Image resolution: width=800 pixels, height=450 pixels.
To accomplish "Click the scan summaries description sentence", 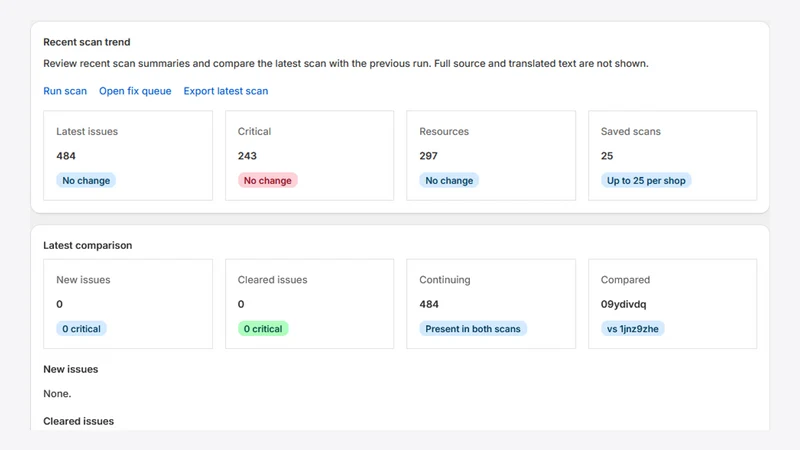I will point(346,63).
